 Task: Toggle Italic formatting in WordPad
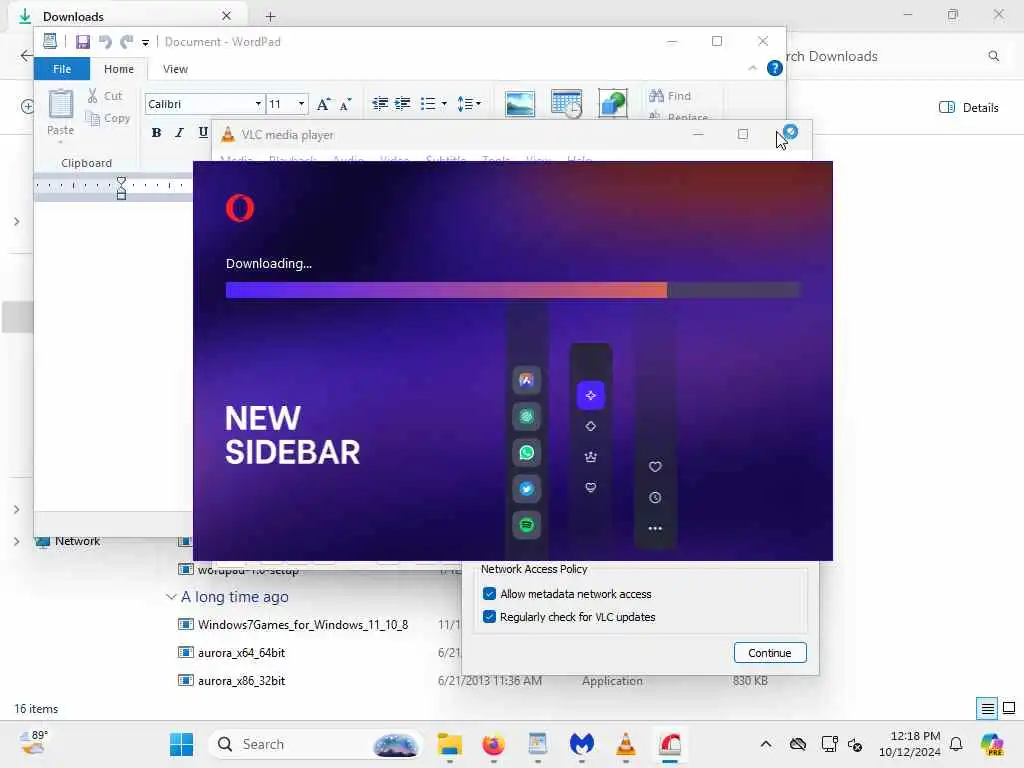(x=180, y=133)
